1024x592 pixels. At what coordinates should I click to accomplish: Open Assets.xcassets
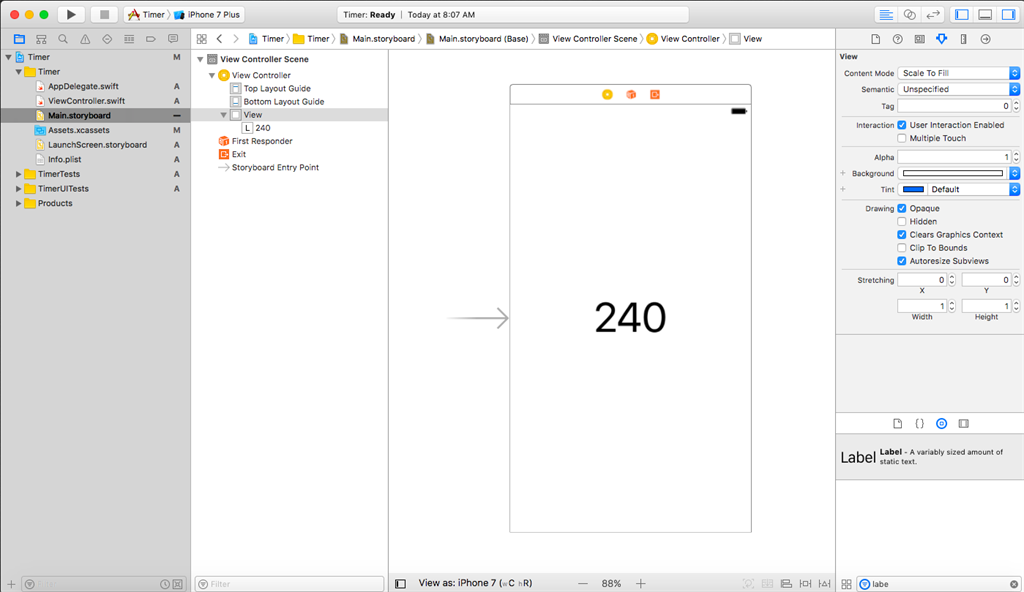coord(78,130)
